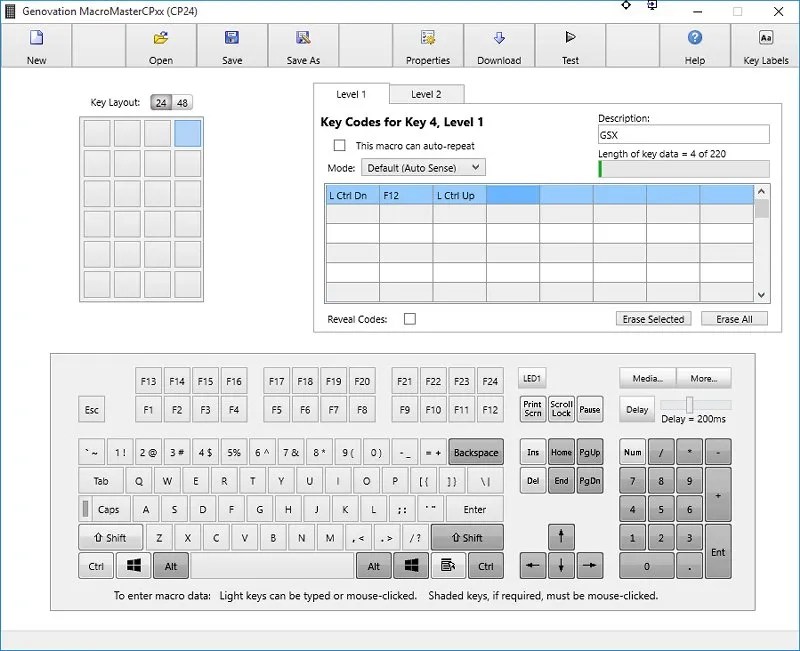
Task: Select the 'L Ctrl Dn' code cell
Action: pos(353,195)
